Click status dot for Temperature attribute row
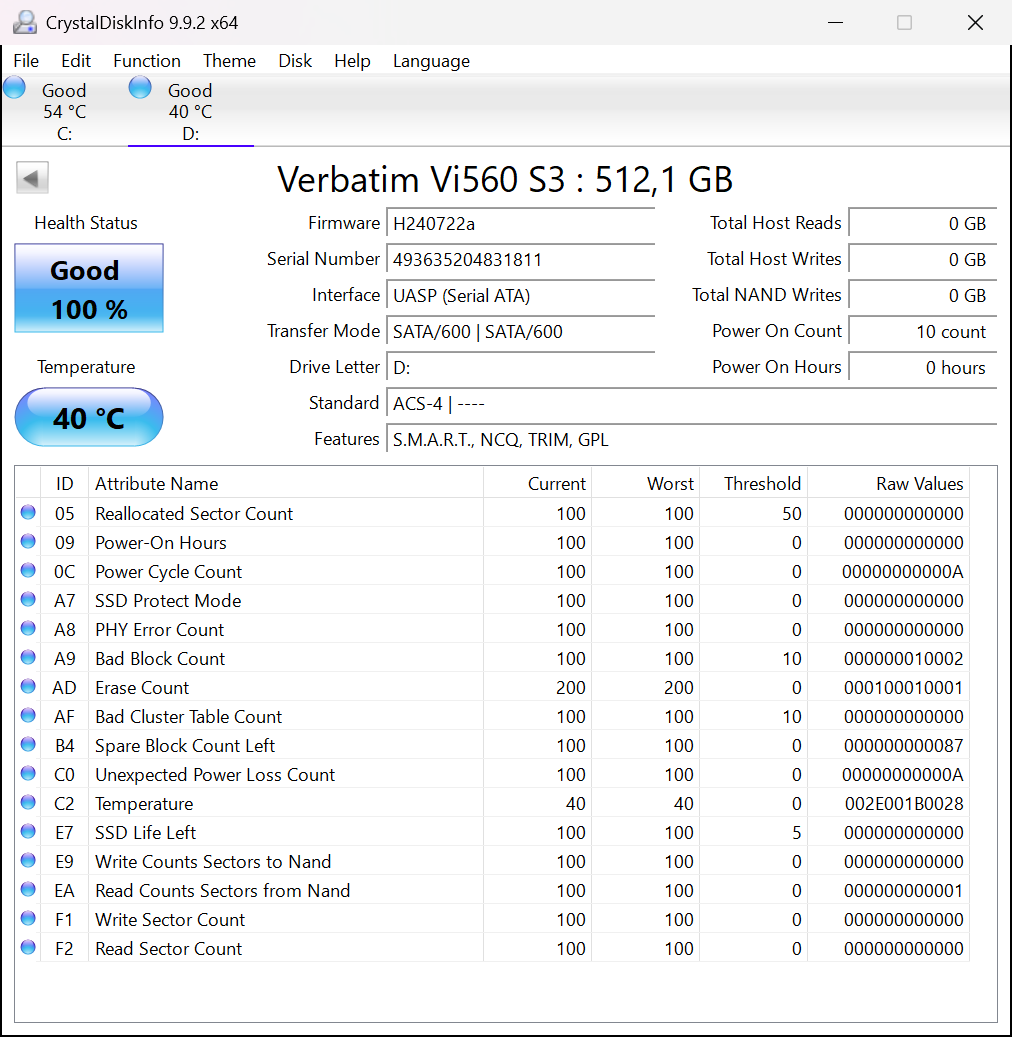 pos(28,803)
